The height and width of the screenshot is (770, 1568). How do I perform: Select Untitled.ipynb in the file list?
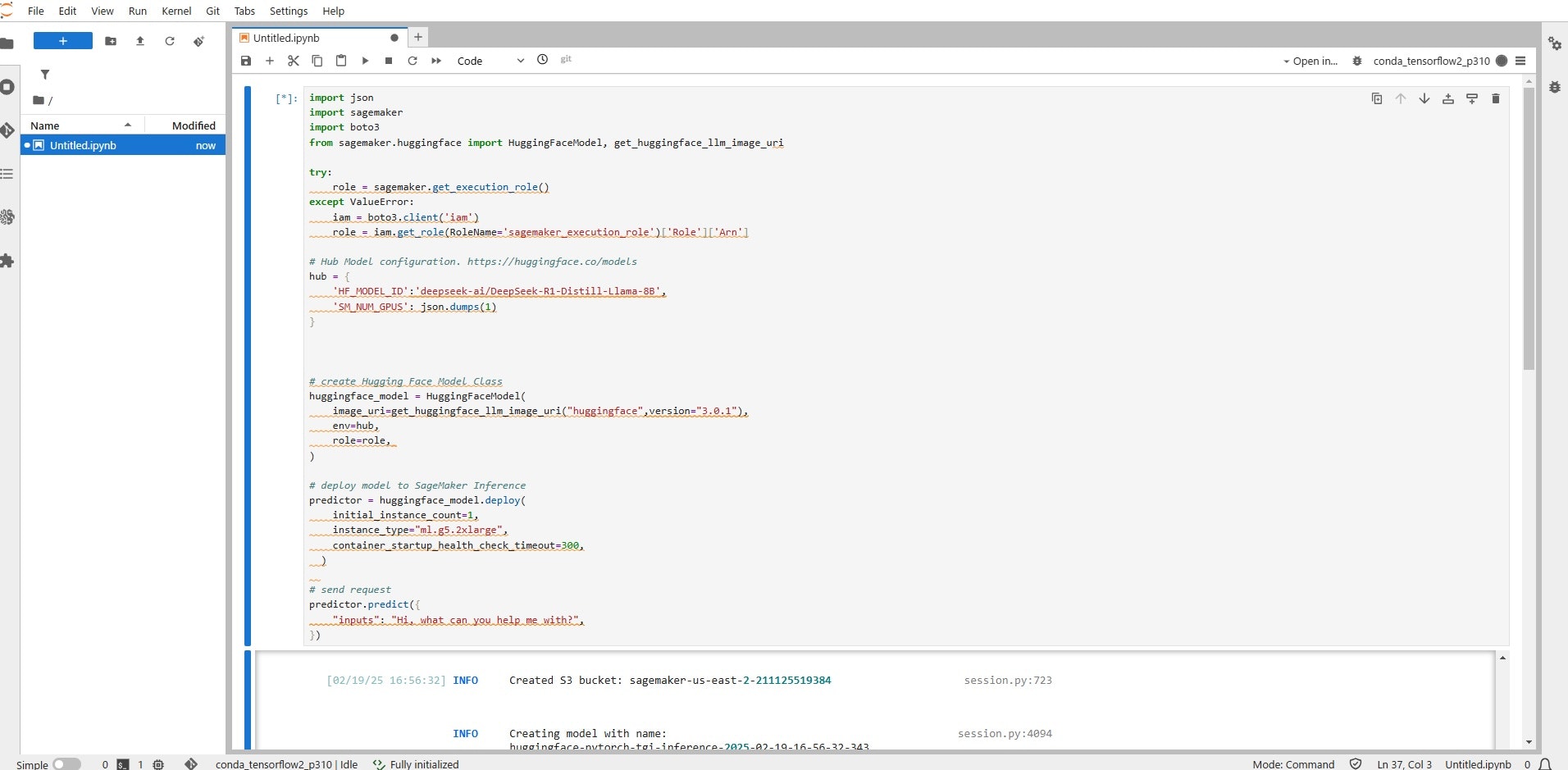(x=123, y=145)
